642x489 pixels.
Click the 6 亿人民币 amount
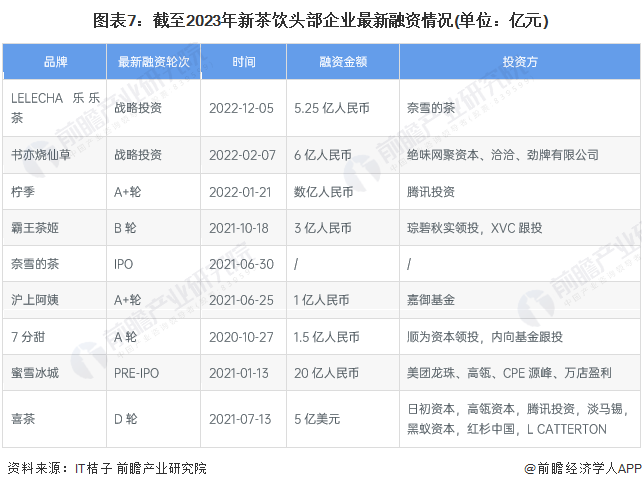click(x=323, y=155)
